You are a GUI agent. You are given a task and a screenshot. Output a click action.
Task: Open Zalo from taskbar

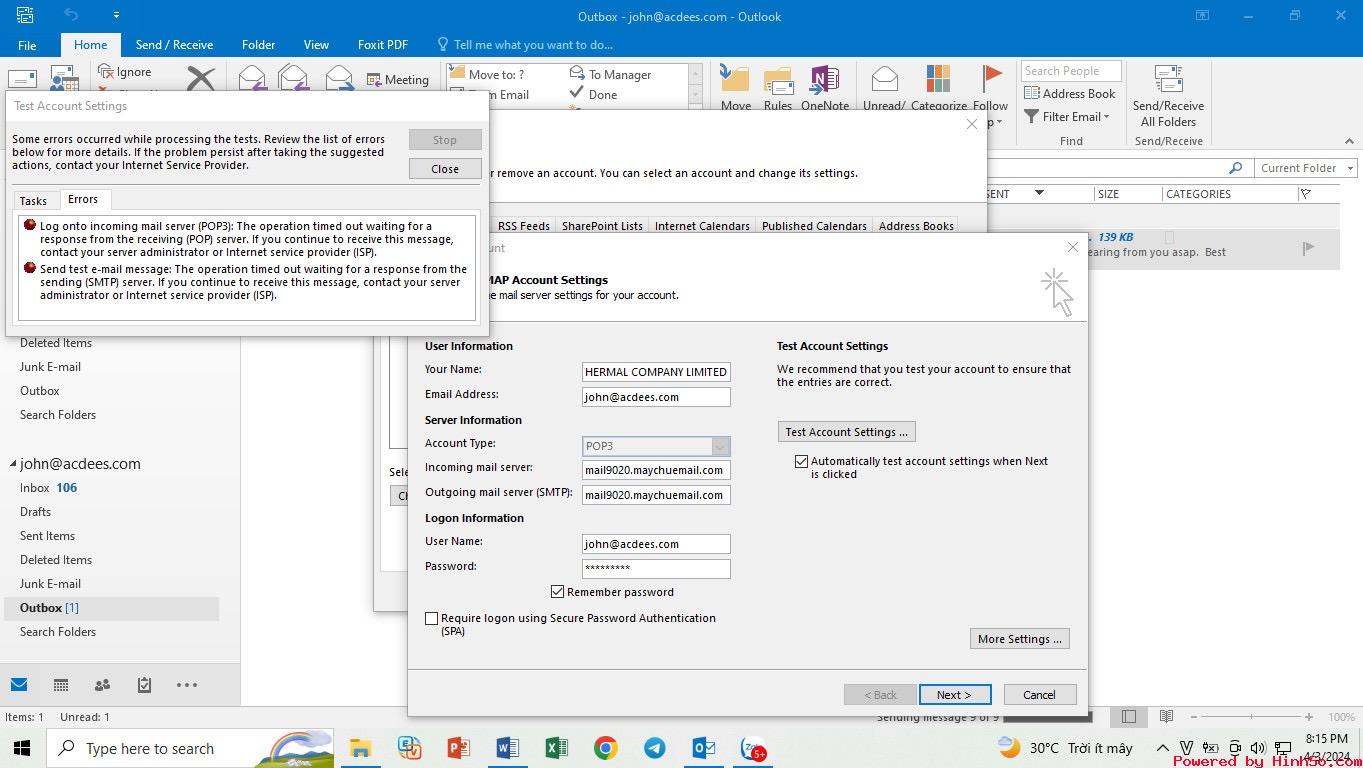(752, 748)
